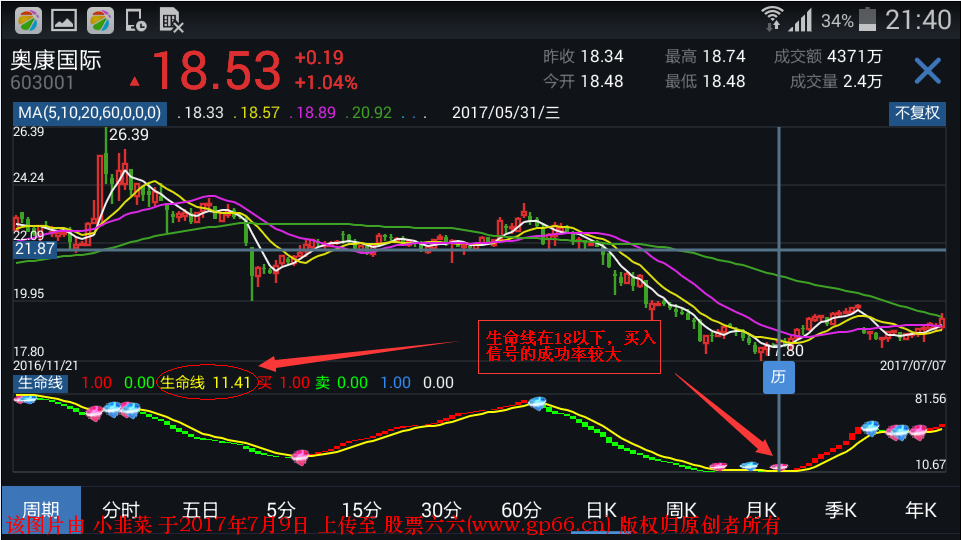Tap the 奥康国际 stock name
This screenshot has width=961, height=540.
click(x=56, y=59)
